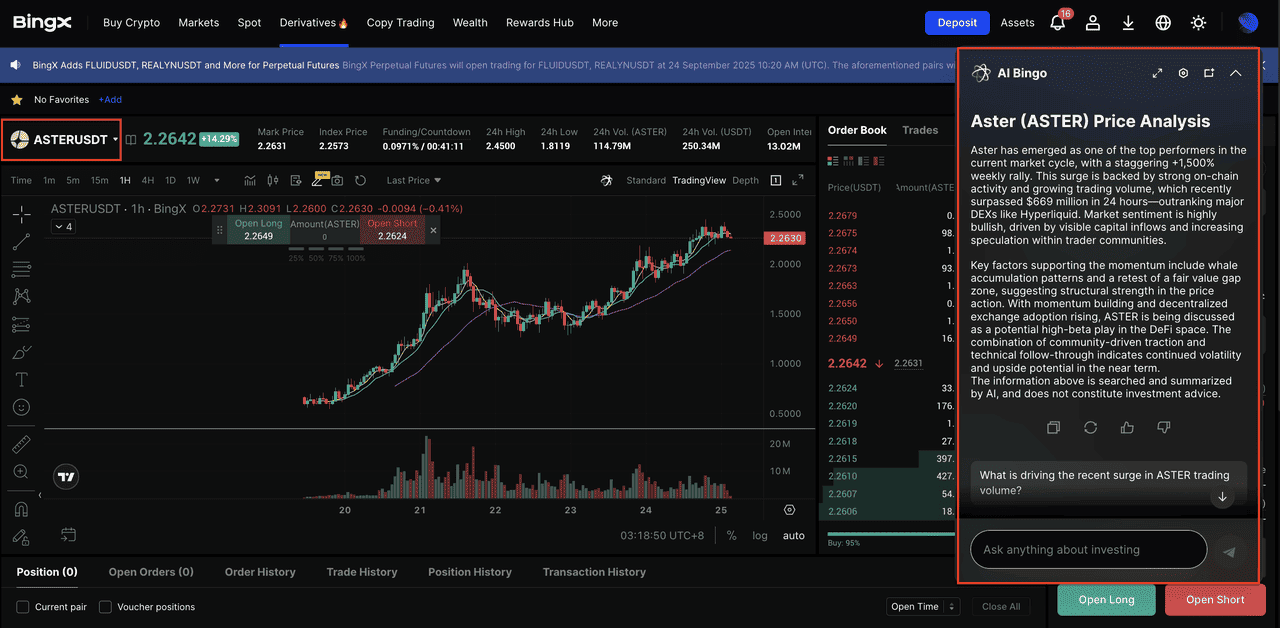
Task: Open notifications bell icon
Action: coord(1057,23)
